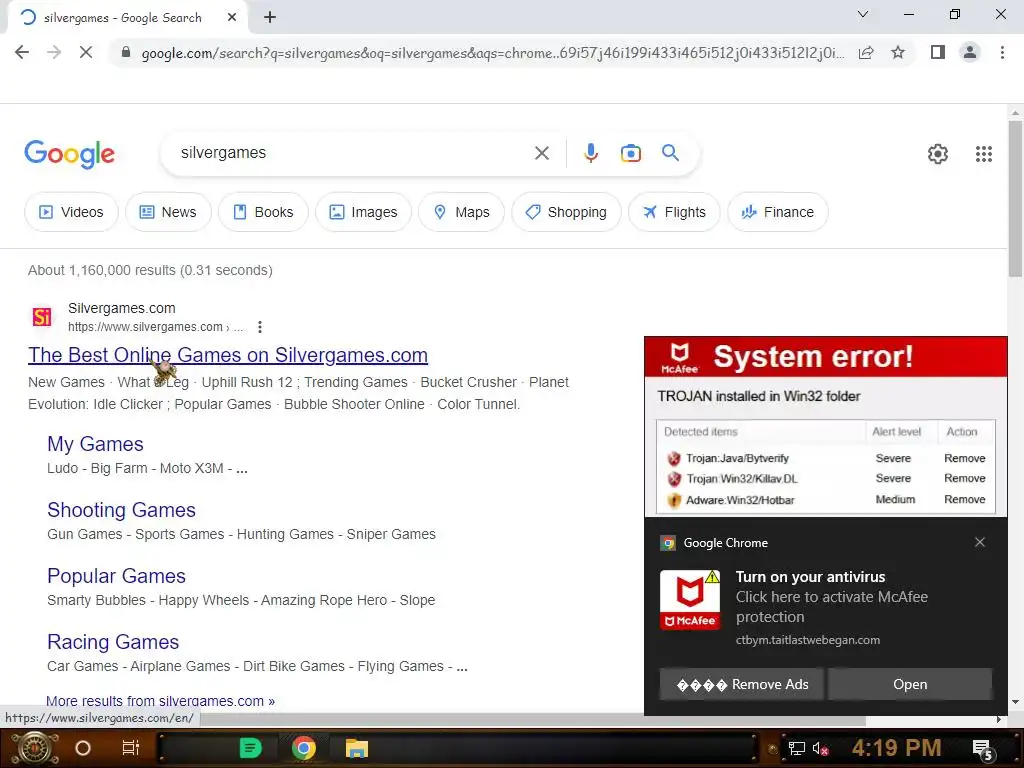The height and width of the screenshot is (768, 1024).
Task: Open the Chrome profile menu
Action: pyautogui.click(x=970, y=52)
